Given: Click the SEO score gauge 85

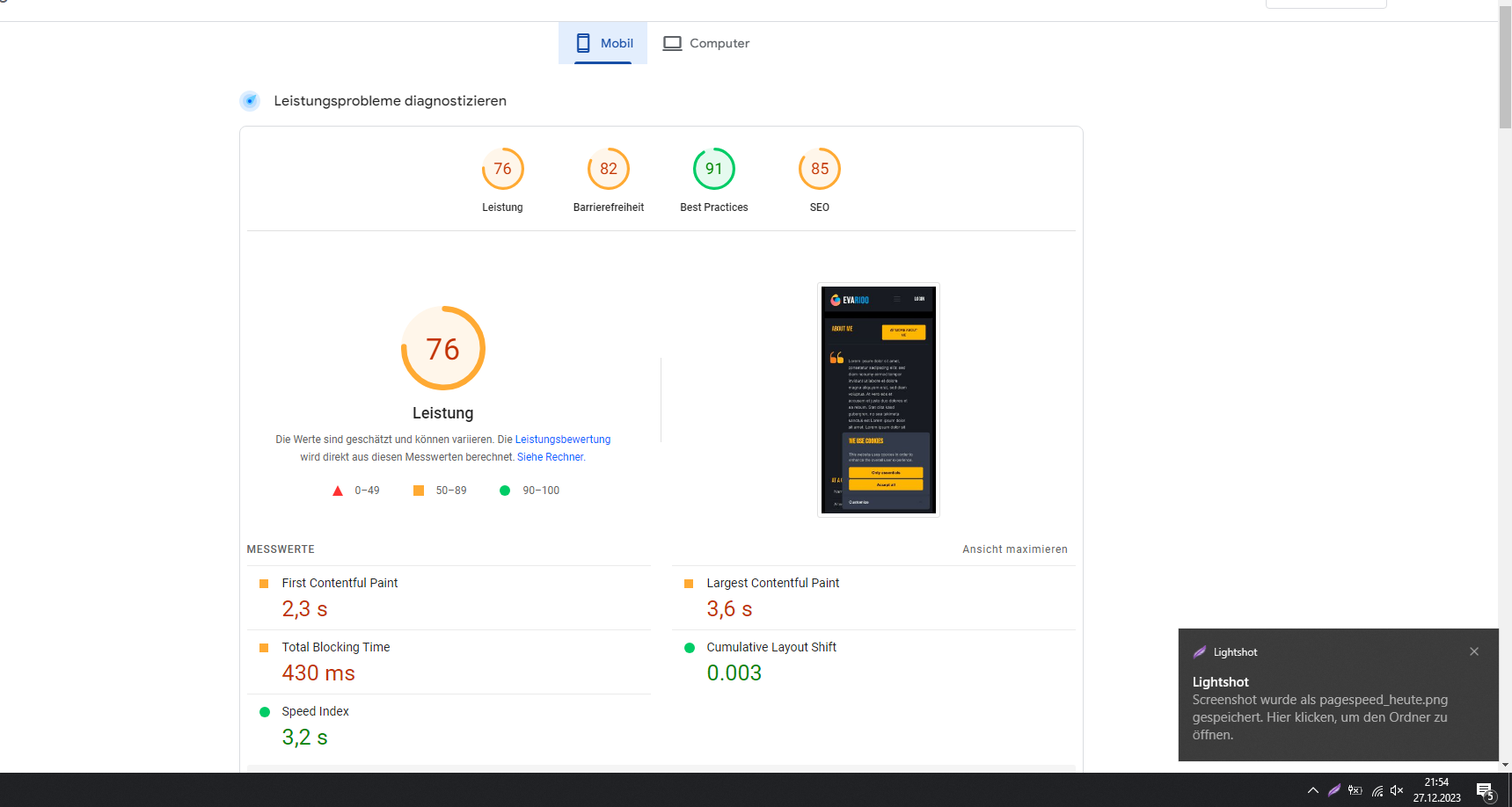Looking at the screenshot, I should pyautogui.click(x=819, y=169).
